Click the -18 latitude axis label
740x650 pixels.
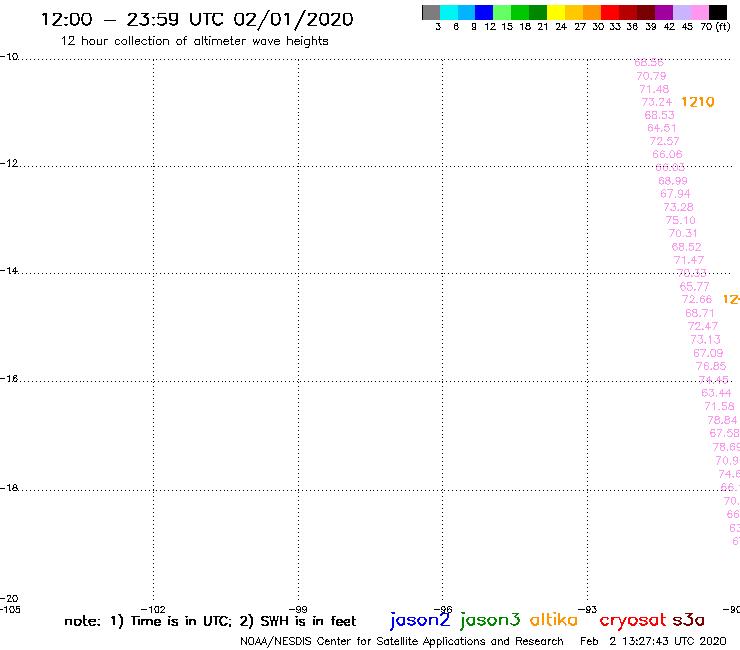9,488
